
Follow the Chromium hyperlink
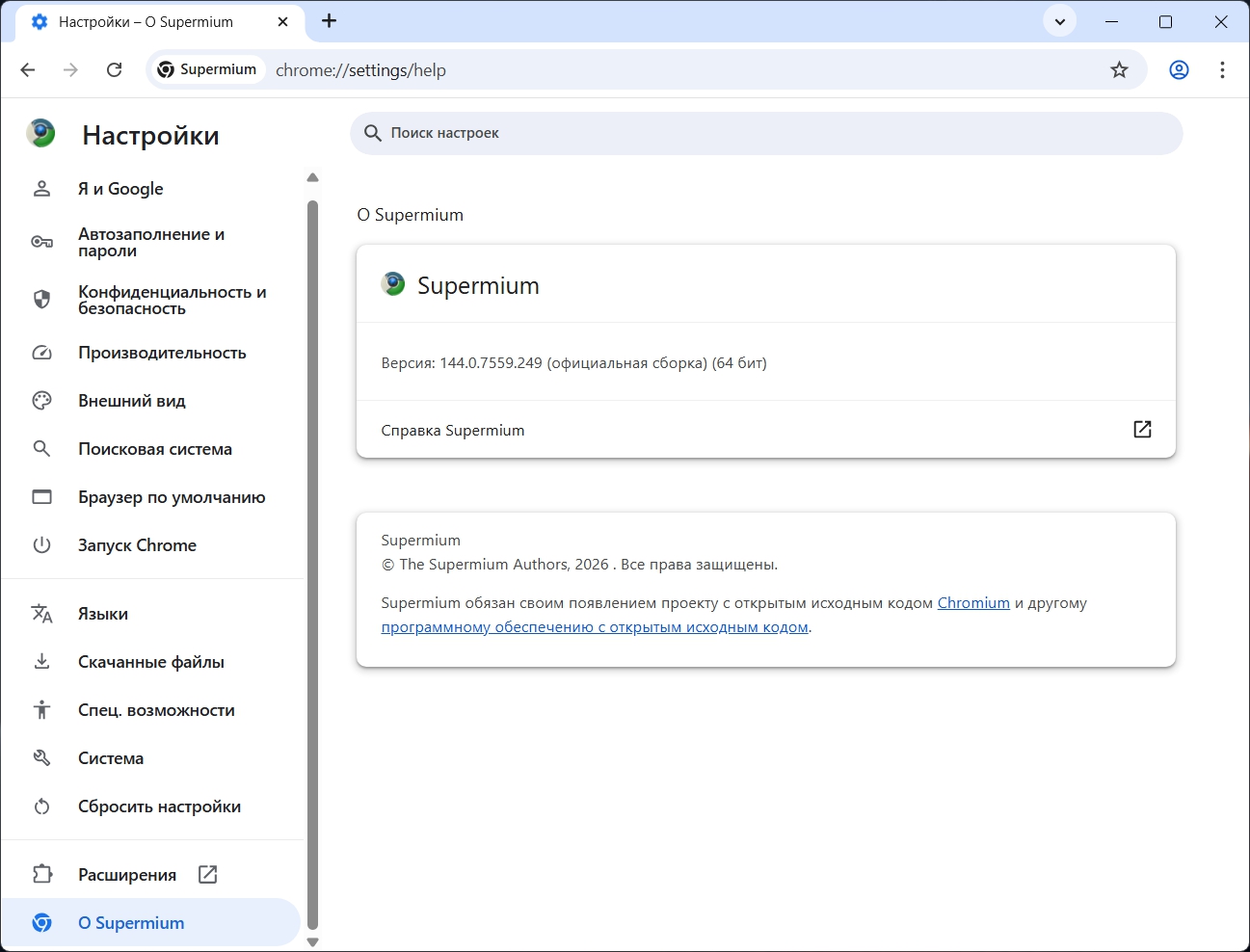pyautogui.click(x=973, y=603)
